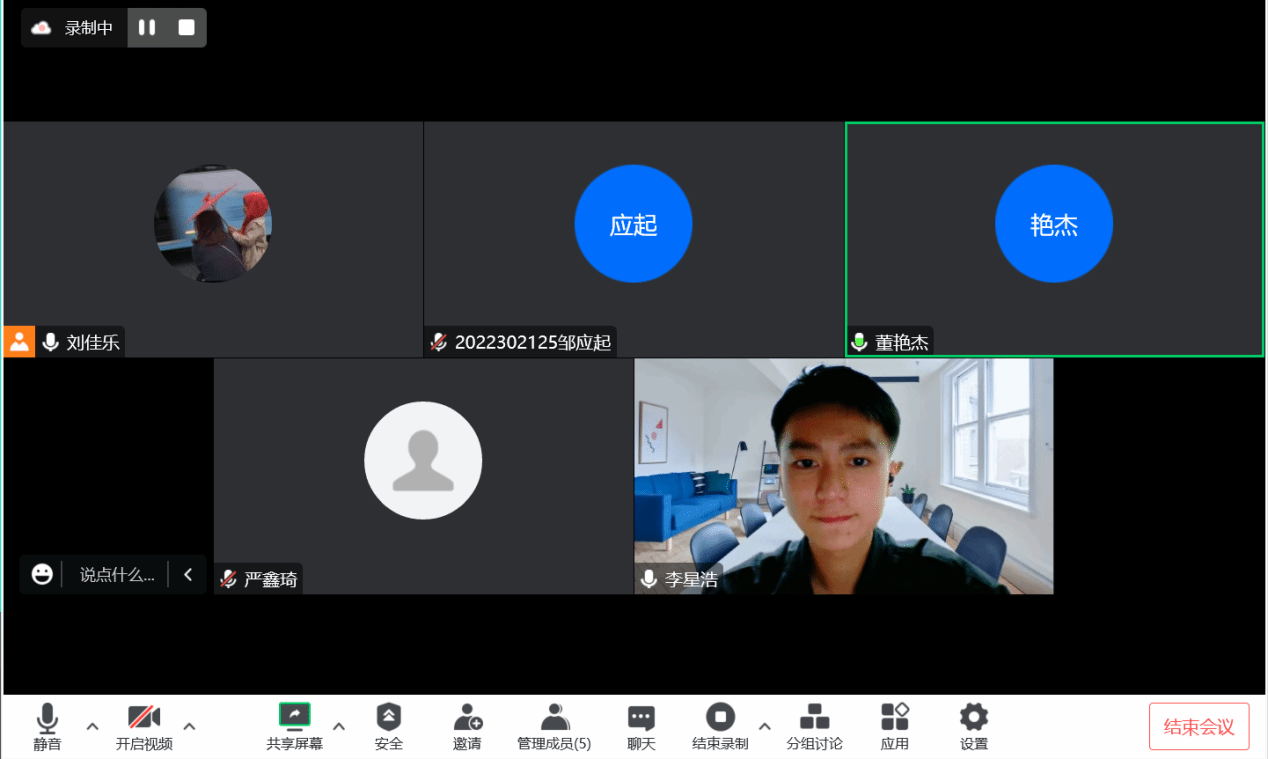Open the 应用 apps icon
This screenshot has width=1268, height=759.
894,718
